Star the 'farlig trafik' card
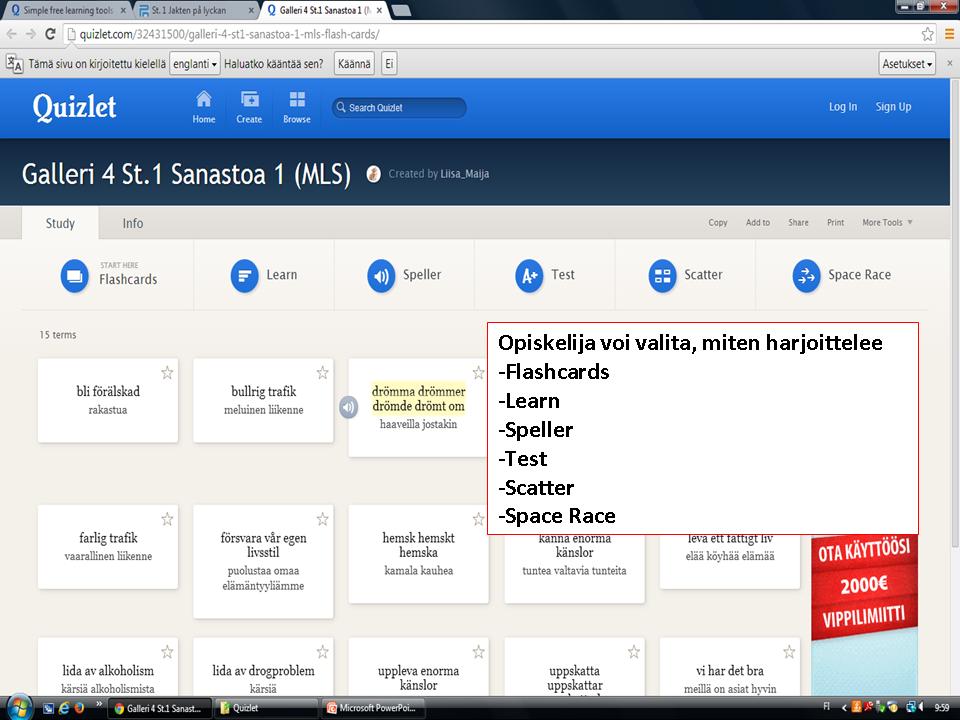Image resolution: width=960 pixels, height=720 pixels. point(167,519)
